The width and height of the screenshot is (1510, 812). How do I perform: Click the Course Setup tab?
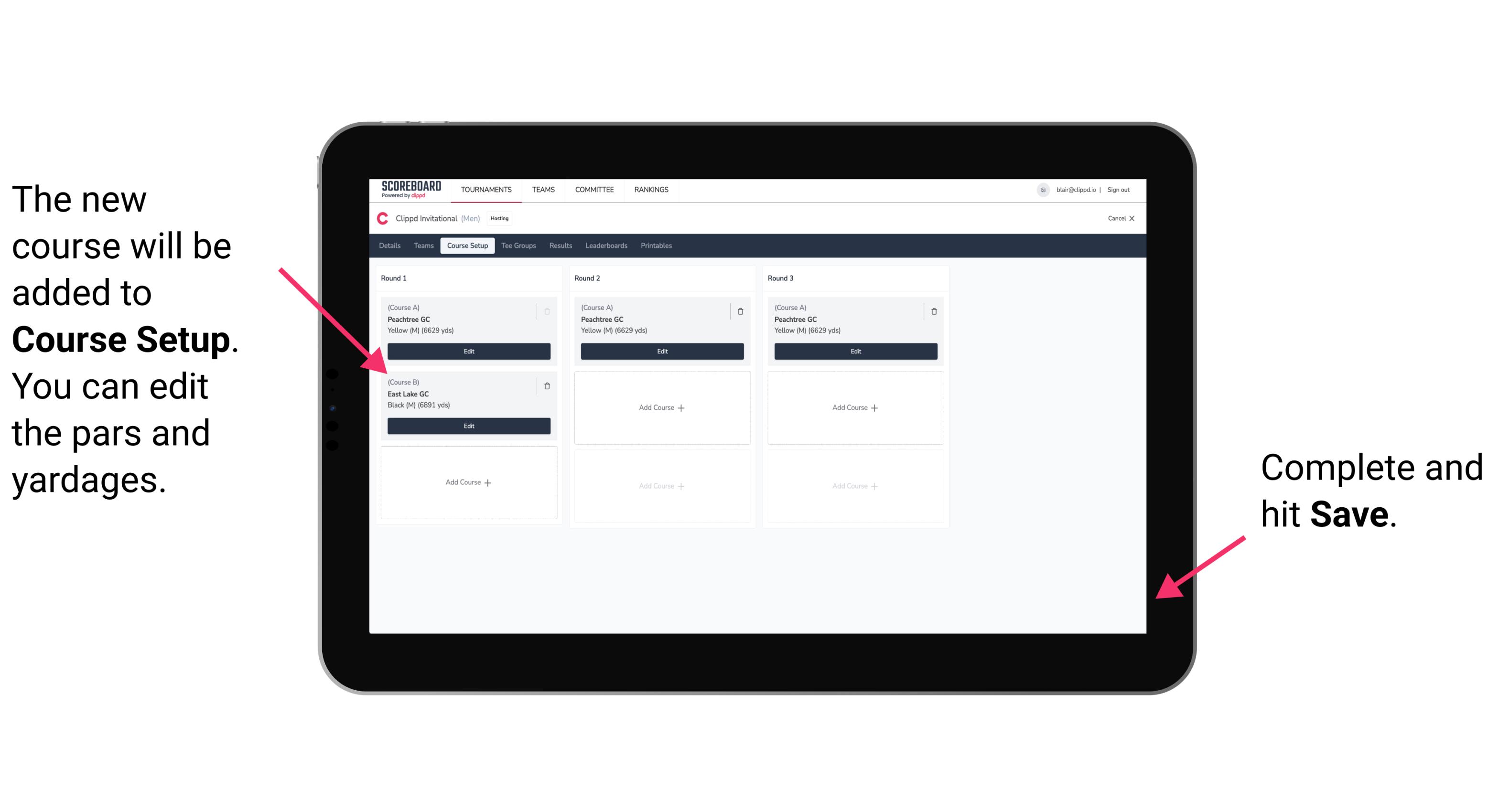pos(465,246)
